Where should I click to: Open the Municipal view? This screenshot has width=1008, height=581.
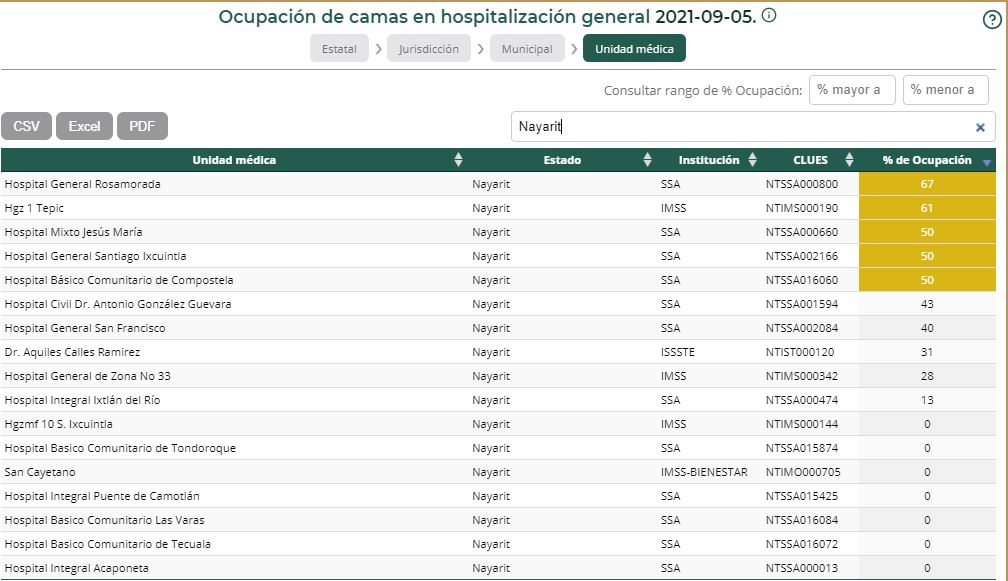(527, 47)
